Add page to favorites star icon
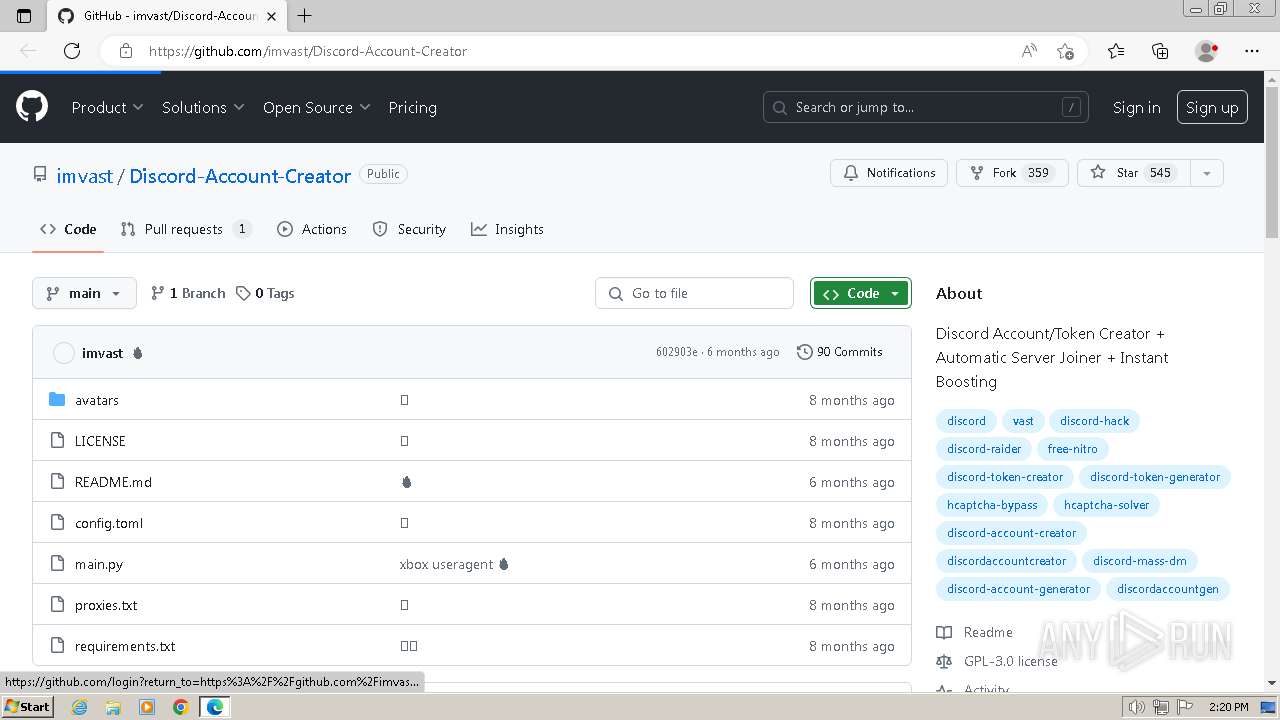 point(1065,51)
